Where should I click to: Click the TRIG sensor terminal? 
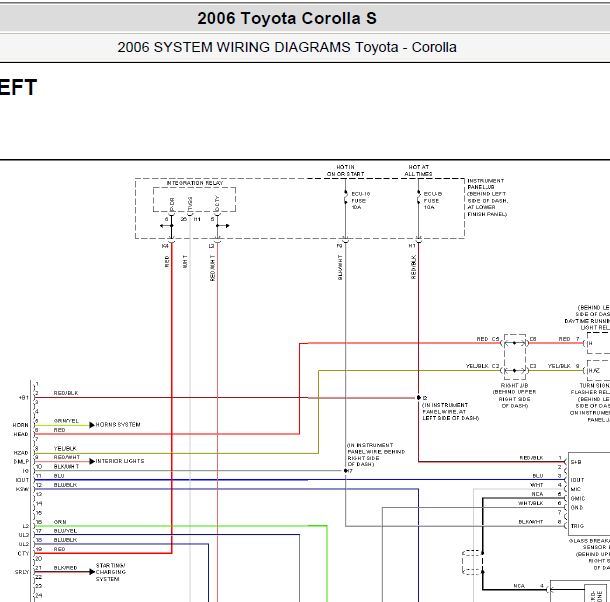click(577, 526)
